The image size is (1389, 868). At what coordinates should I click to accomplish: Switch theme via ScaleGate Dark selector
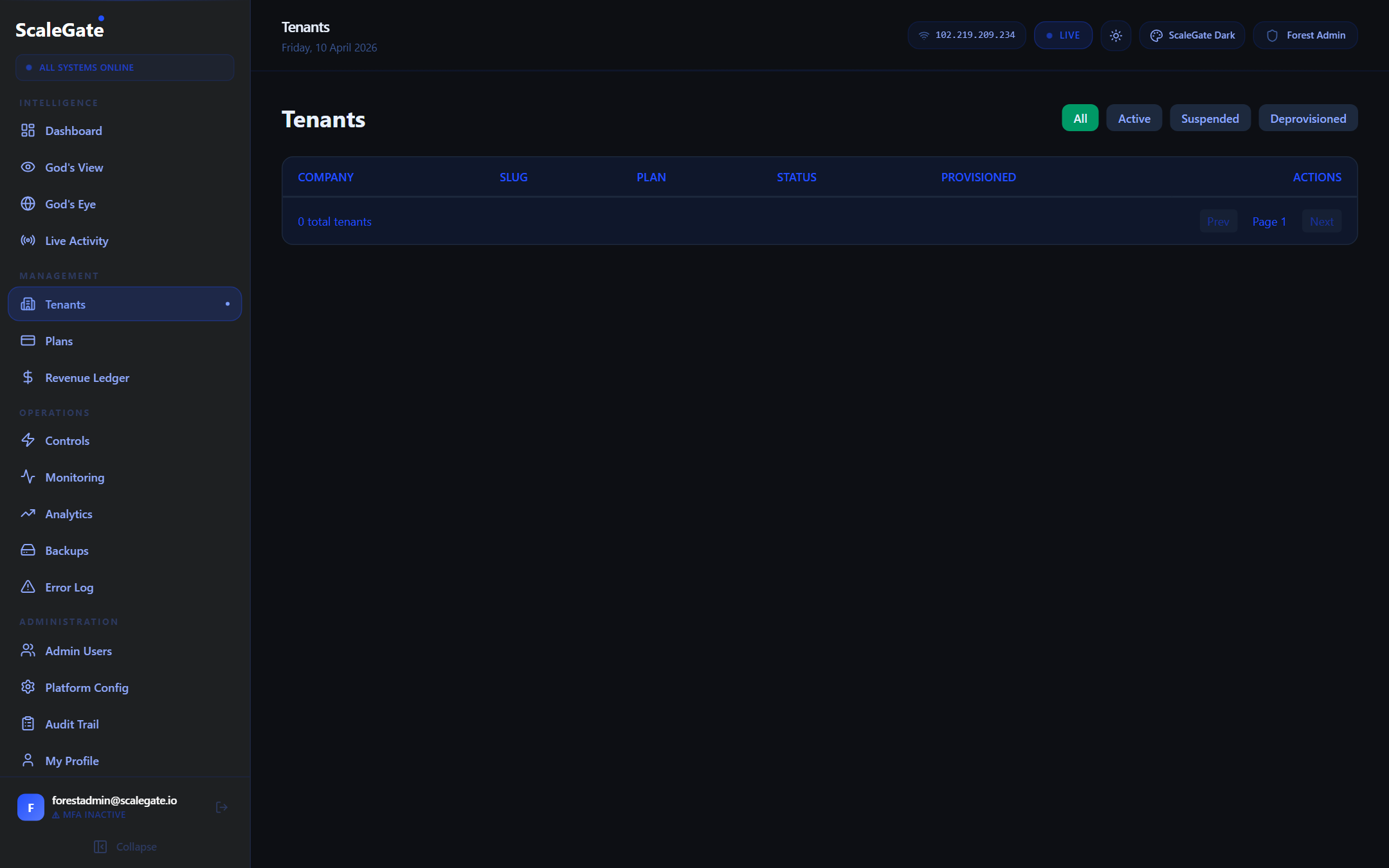pyautogui.click(x=1191, y=35)
